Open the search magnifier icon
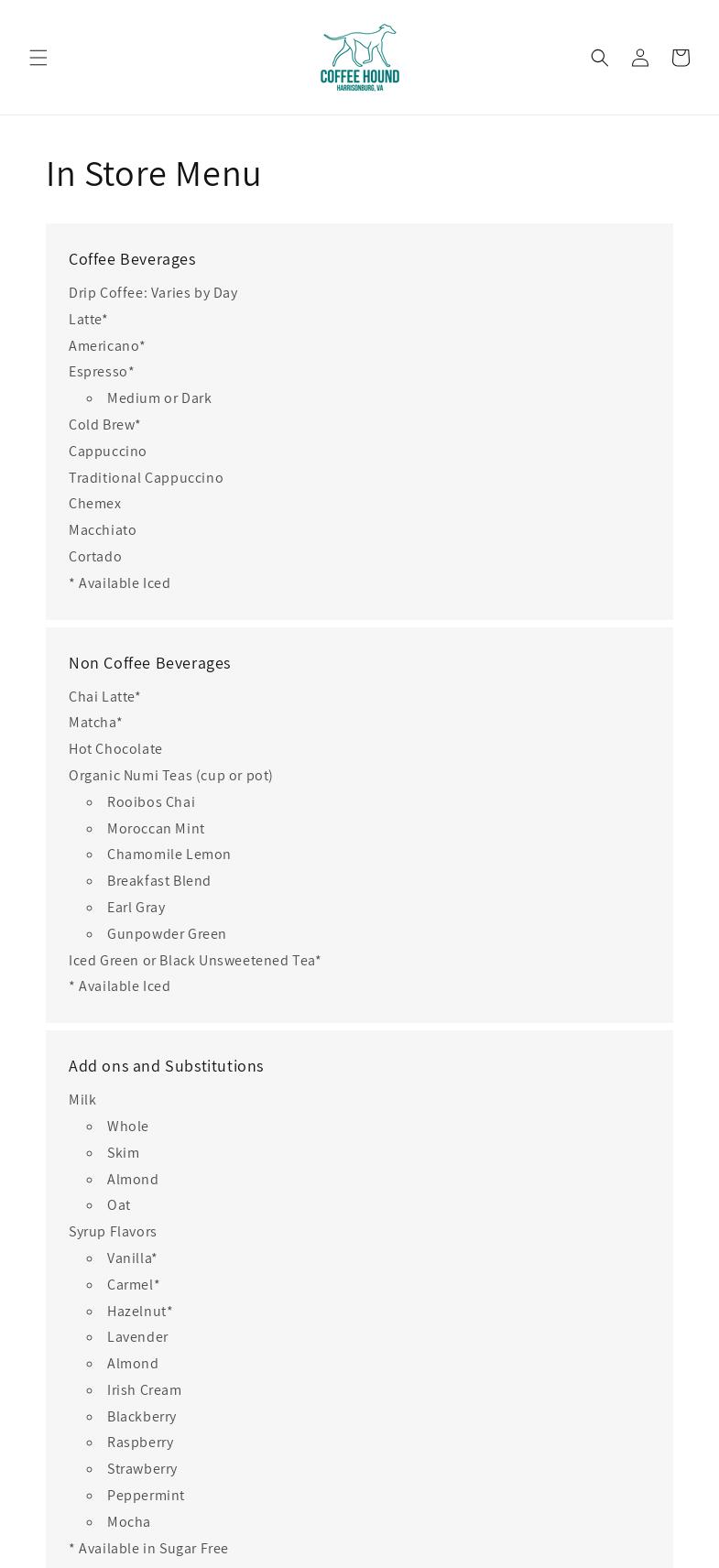The width and height of the screenshot is (719, 1568). (x=600, y=58)
